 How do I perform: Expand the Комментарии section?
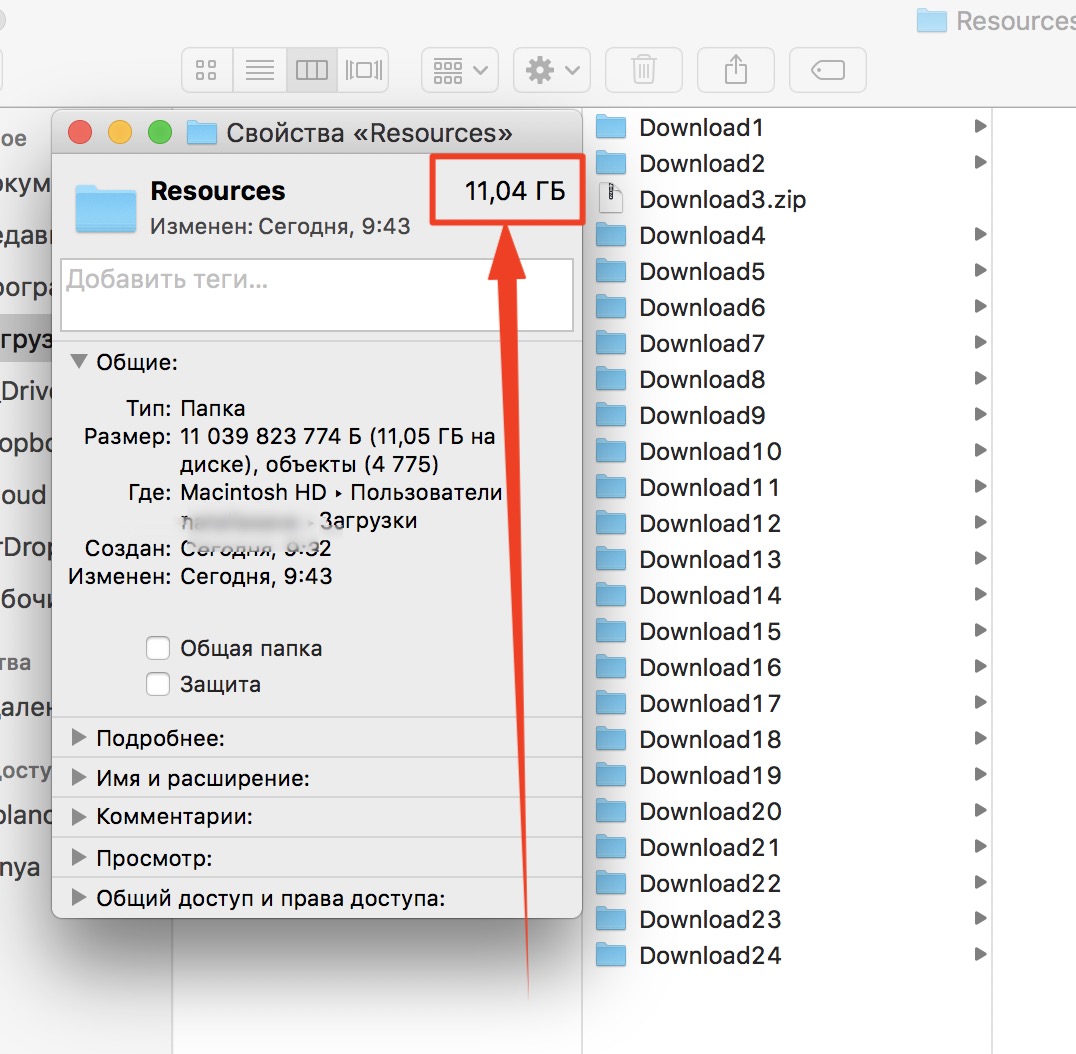pyautogui.click(x=79, y=817)
